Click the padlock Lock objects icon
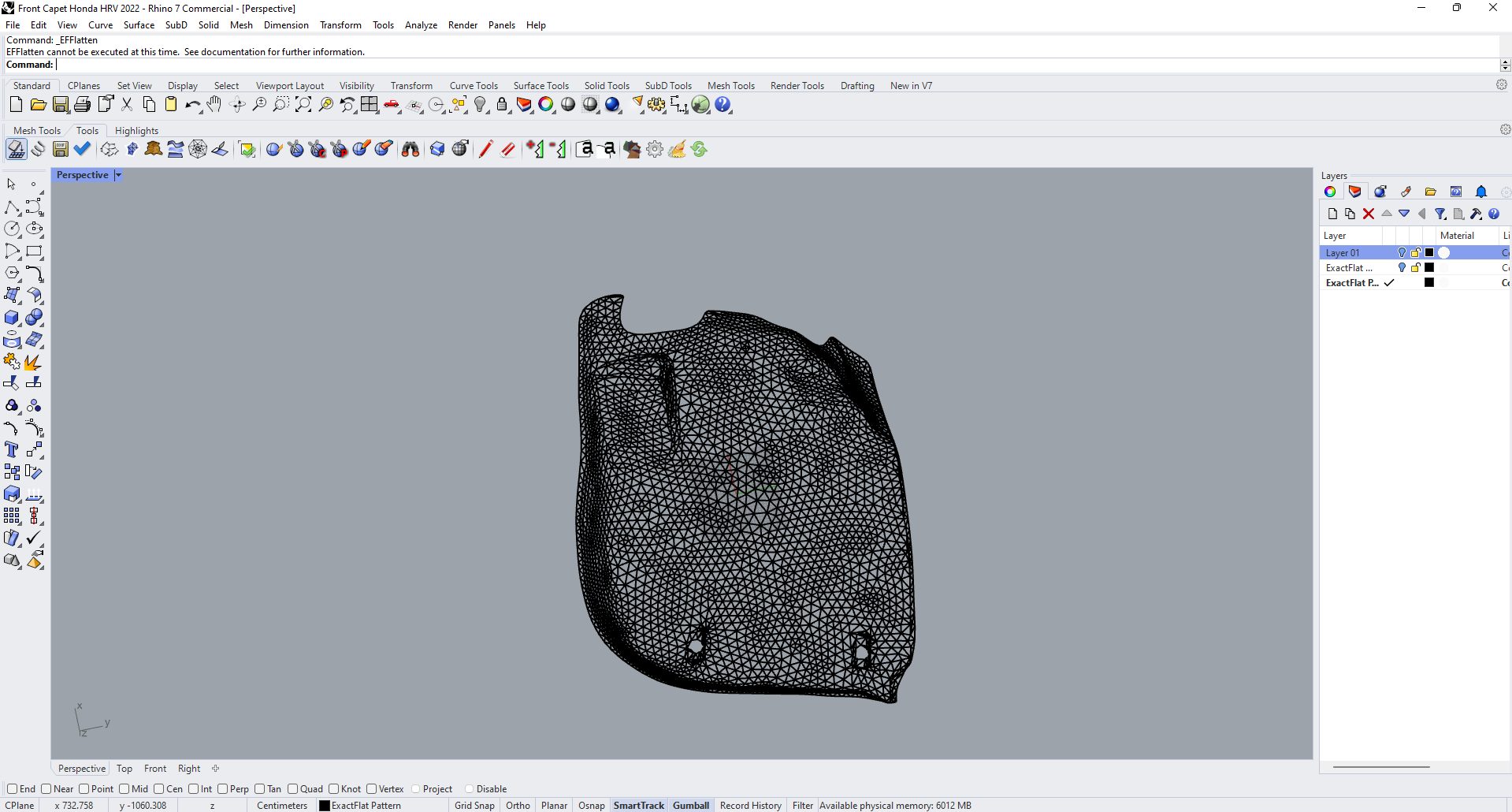This screenshot has height=812, width=1512. tap(502, 104)
